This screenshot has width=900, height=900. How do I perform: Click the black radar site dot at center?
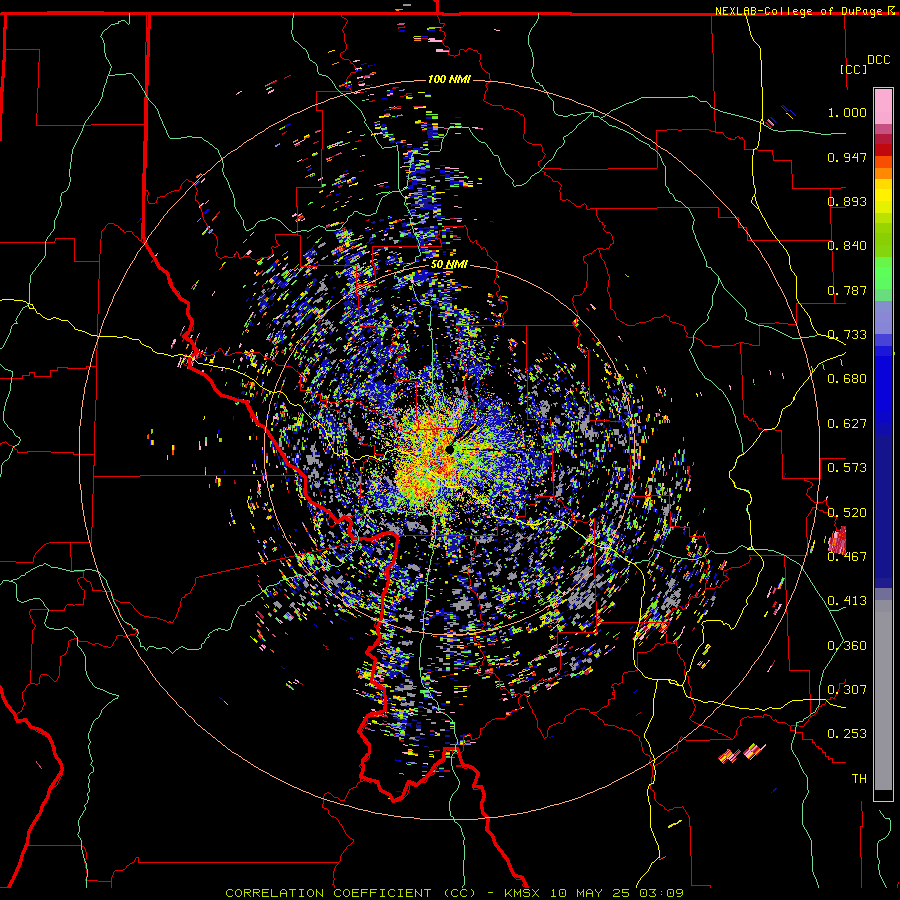[449, 450]
